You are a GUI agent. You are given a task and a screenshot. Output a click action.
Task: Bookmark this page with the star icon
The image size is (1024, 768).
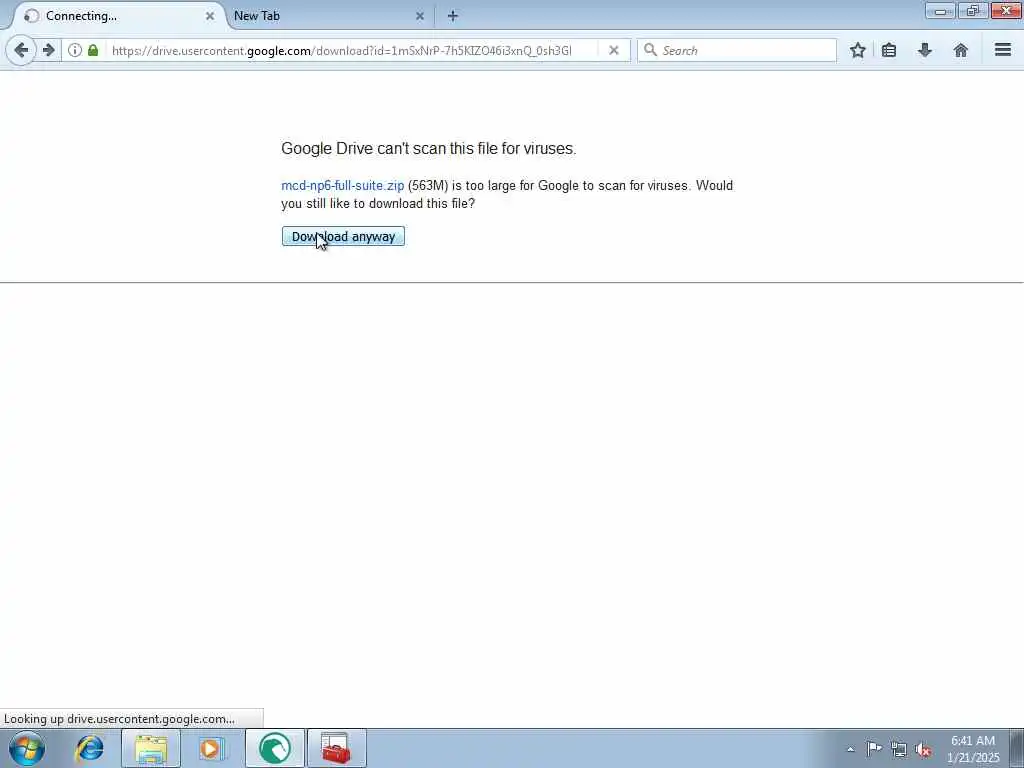point(857,50)
